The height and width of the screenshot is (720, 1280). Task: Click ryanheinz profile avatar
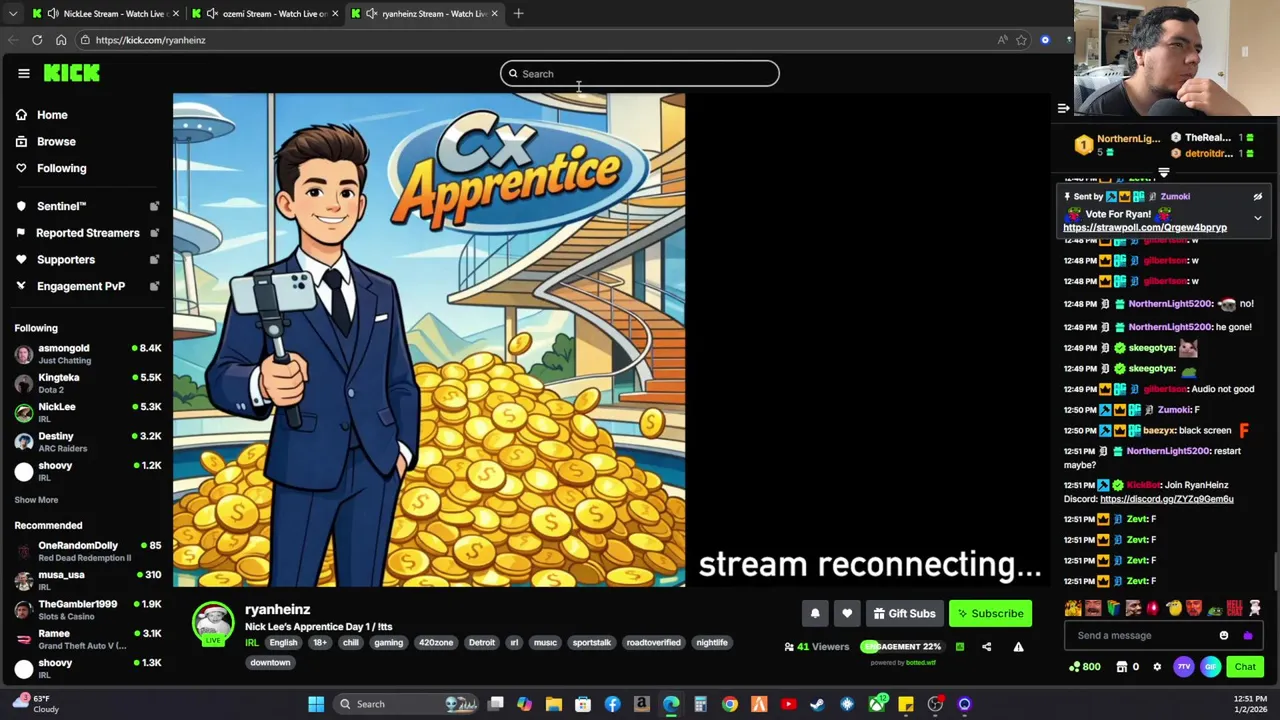coord(213,623)
